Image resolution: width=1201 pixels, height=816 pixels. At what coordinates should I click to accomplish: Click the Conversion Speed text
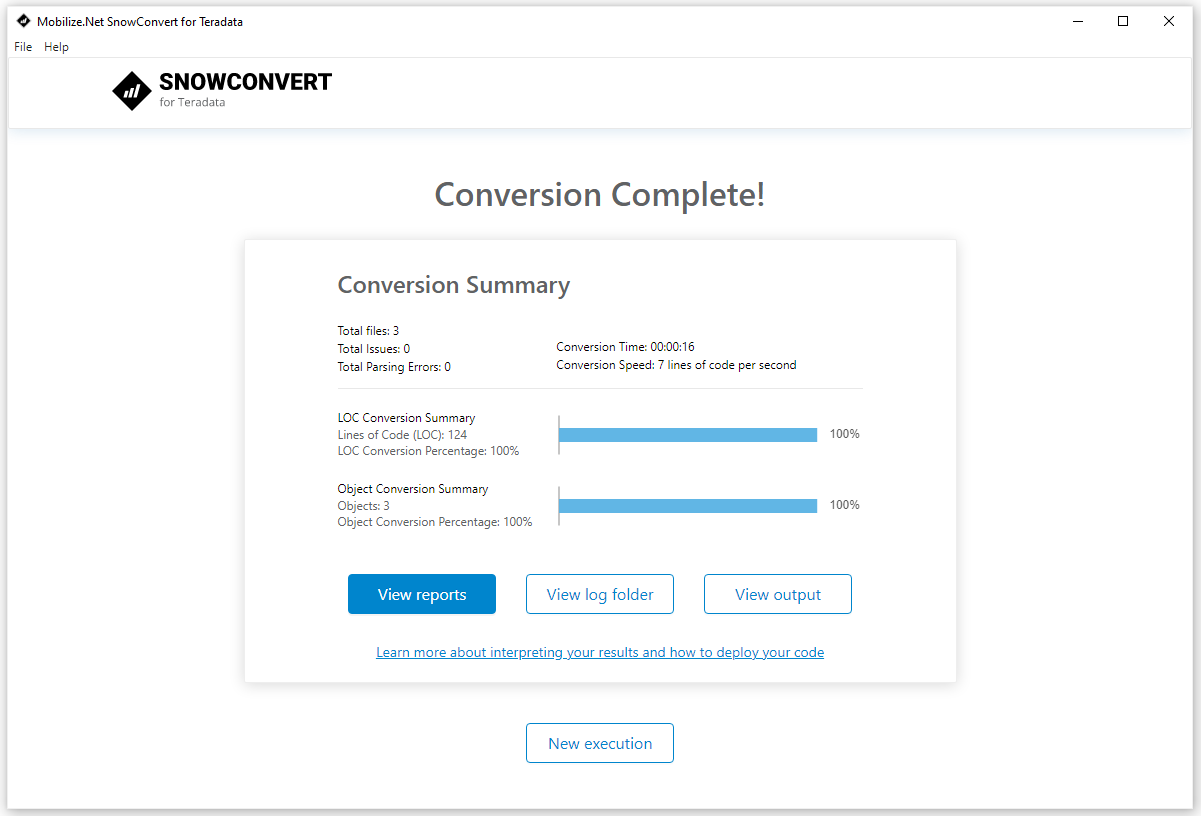coord(676,365)
